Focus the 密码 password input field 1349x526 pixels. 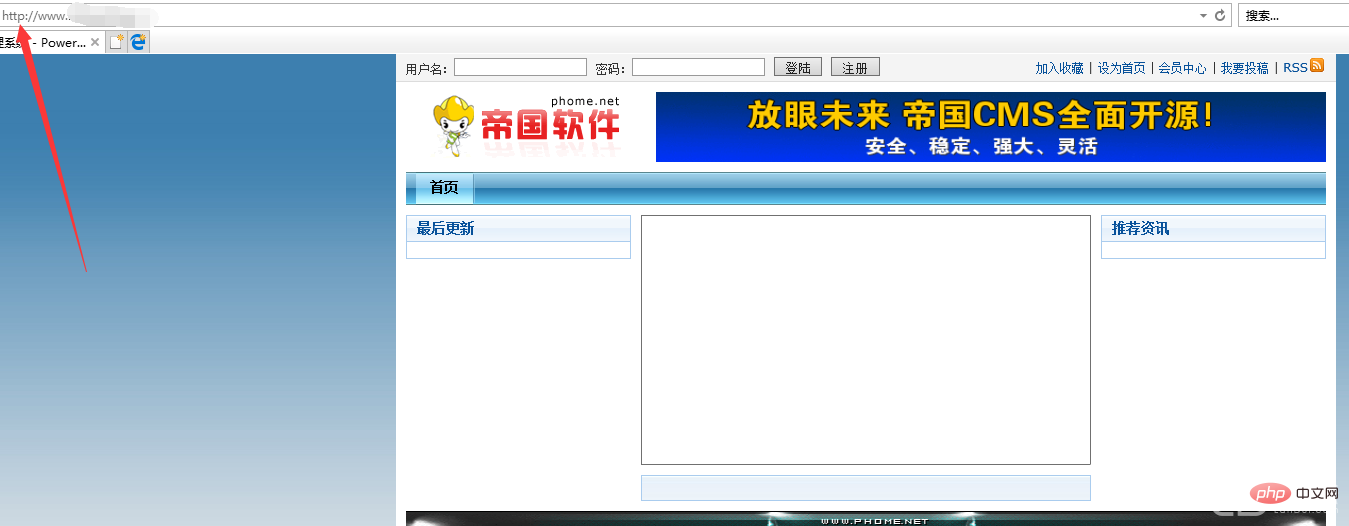[x=698, y=68]
